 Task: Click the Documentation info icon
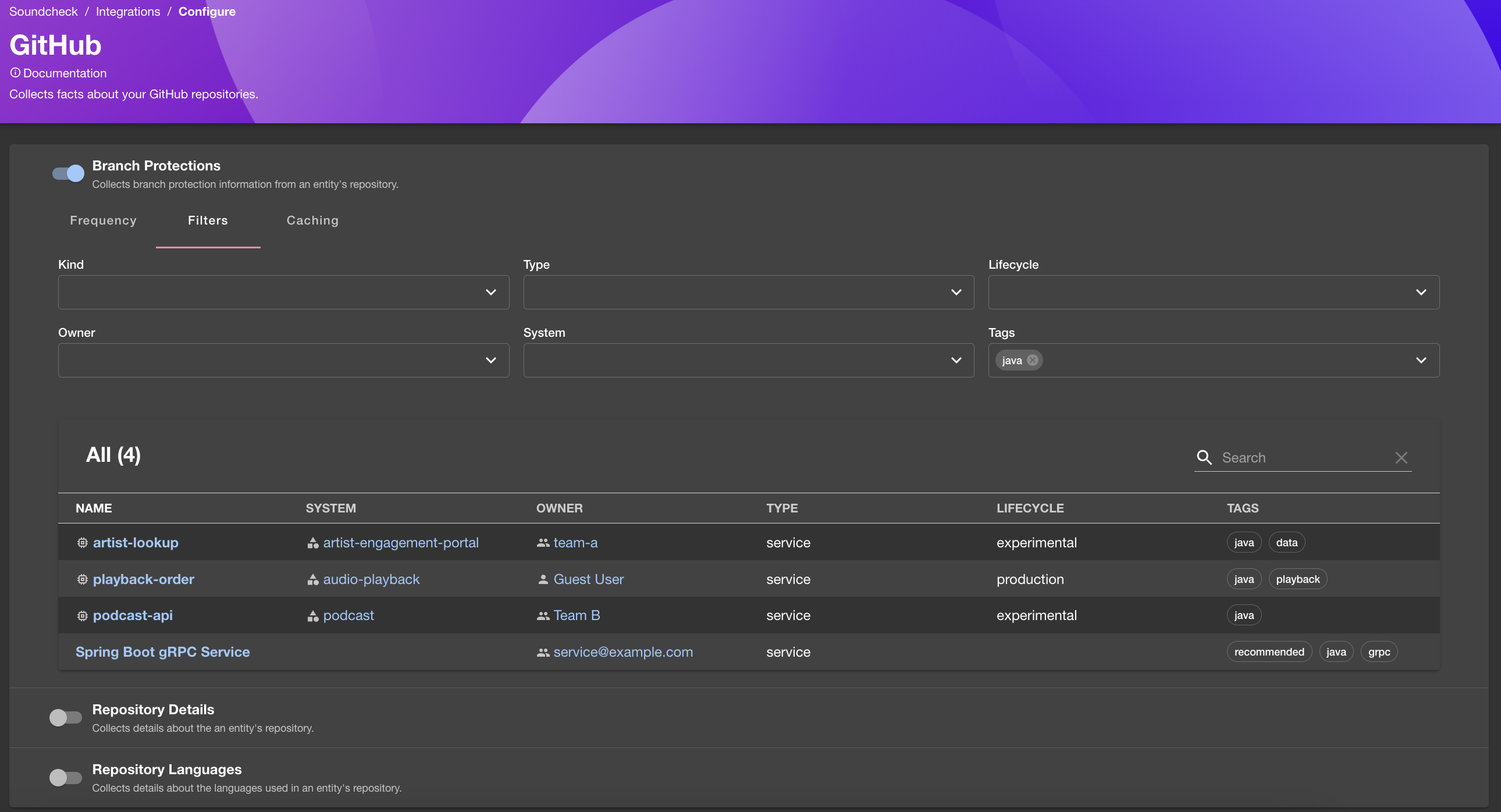pyautogui.click(x=15, y=73)
